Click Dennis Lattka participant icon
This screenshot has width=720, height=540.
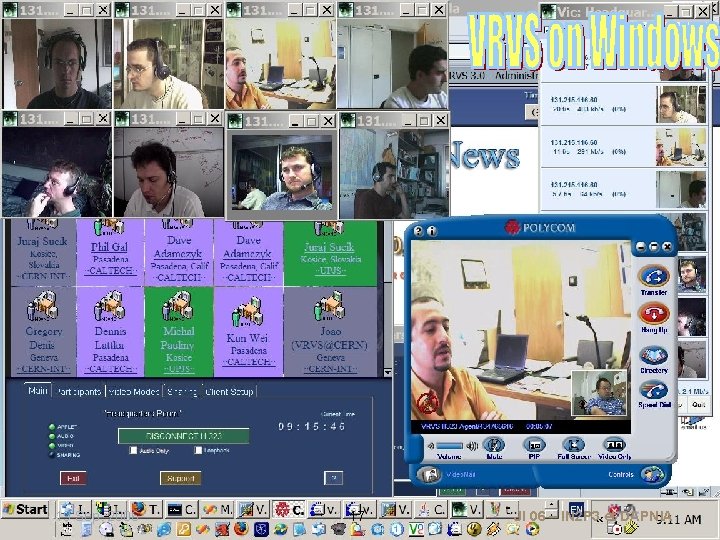[x=109, y=306]
